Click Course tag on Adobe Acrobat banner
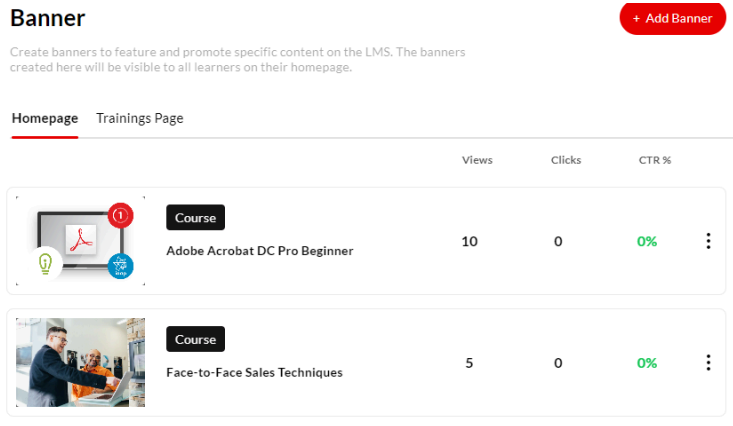733x426 pixels. point(195,217)
